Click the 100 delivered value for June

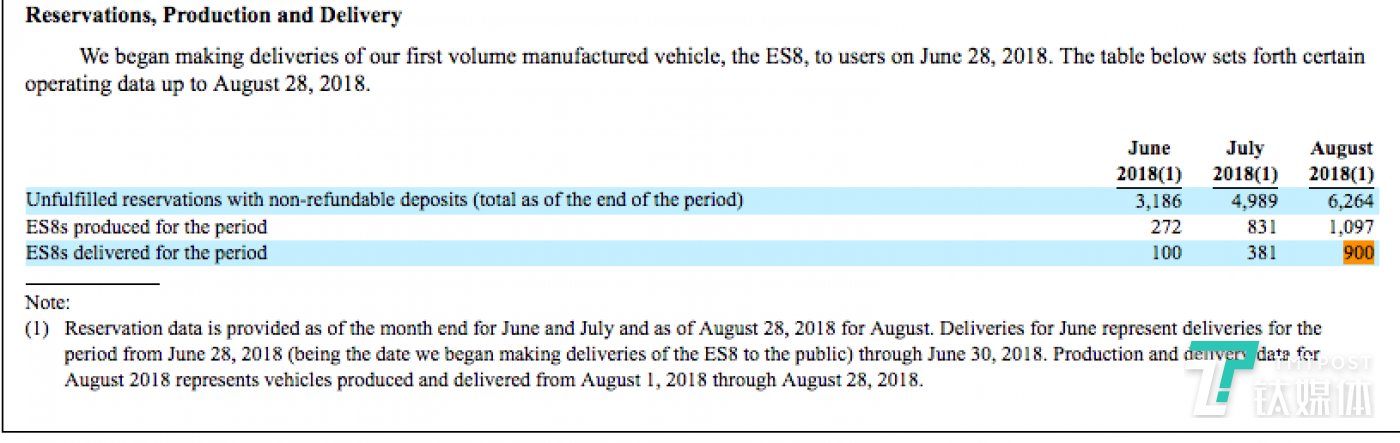(x=1166, y=253)
